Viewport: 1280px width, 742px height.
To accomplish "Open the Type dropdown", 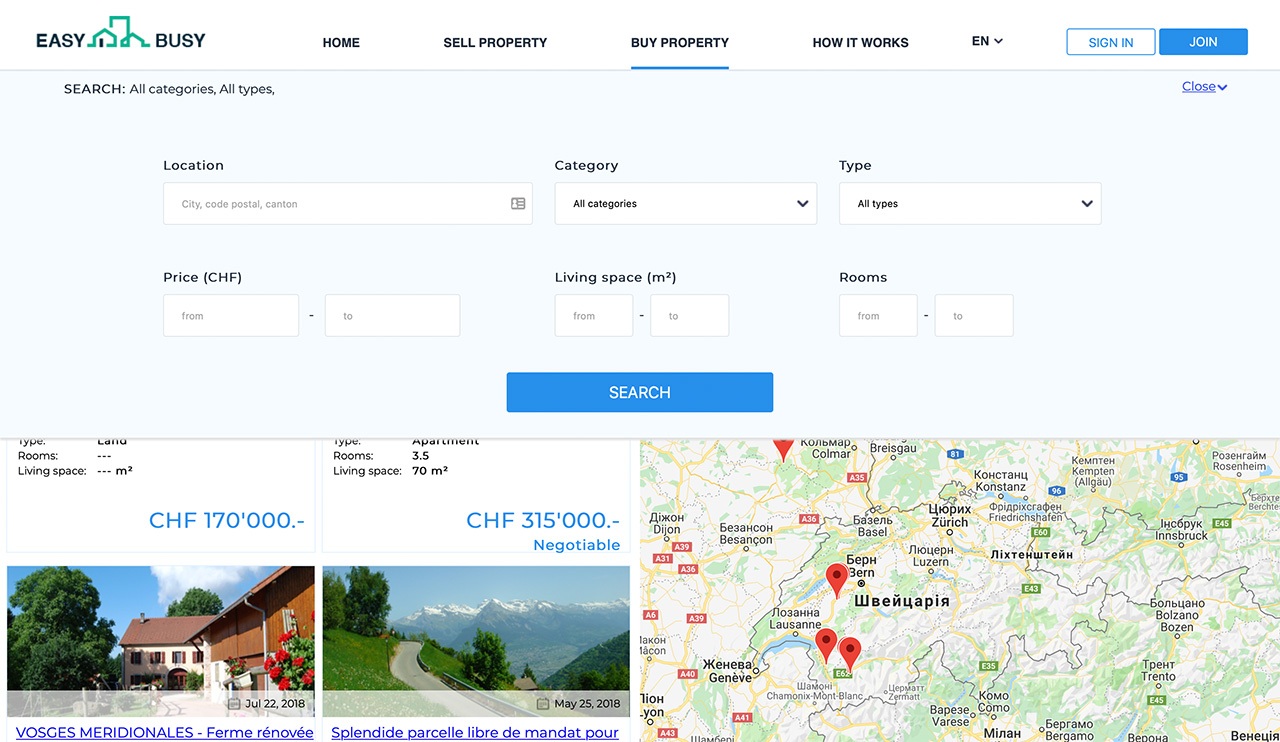I will 969,204.
